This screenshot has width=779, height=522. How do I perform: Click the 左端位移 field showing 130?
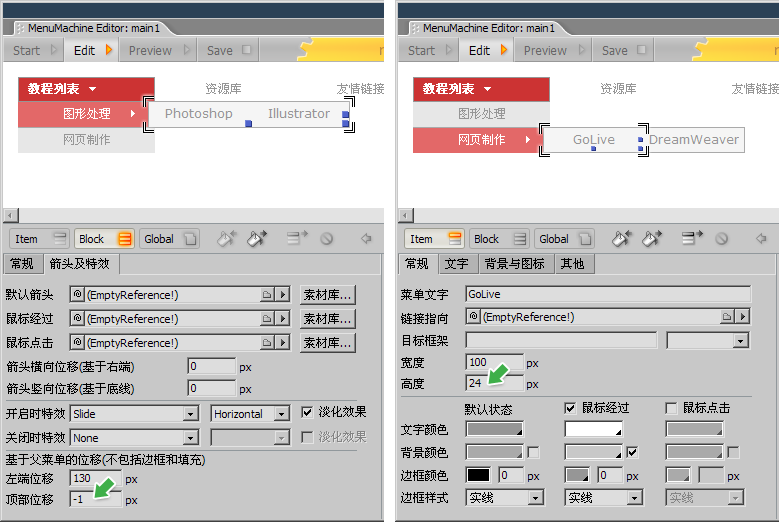96,478
